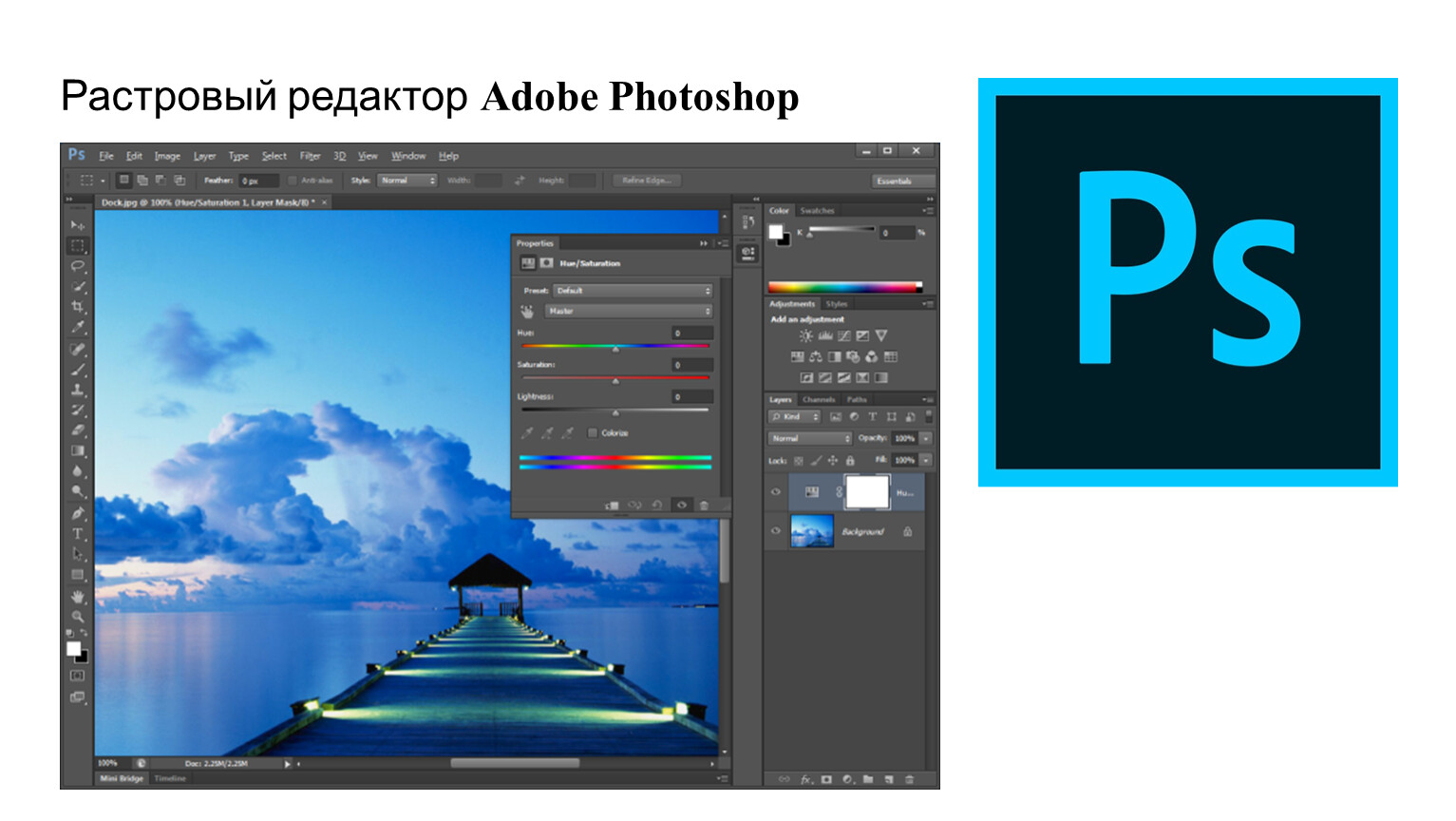Click the foreground color swatch in Color panel
Viewport: 1456px width, 821px height.
pyautogui.click(x=776, y=231)
